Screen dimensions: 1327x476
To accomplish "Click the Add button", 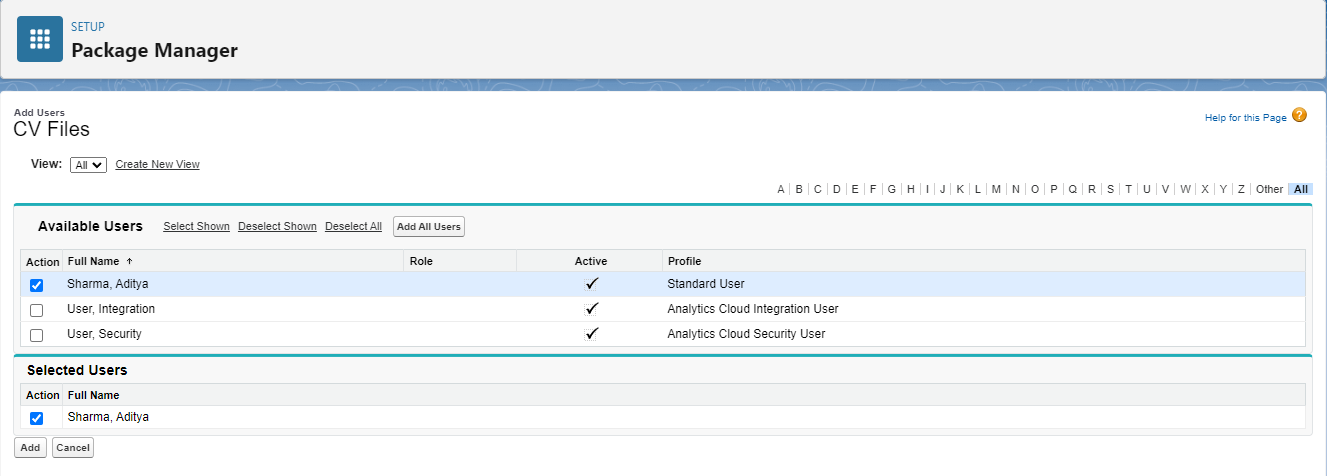I will [30, 448].
